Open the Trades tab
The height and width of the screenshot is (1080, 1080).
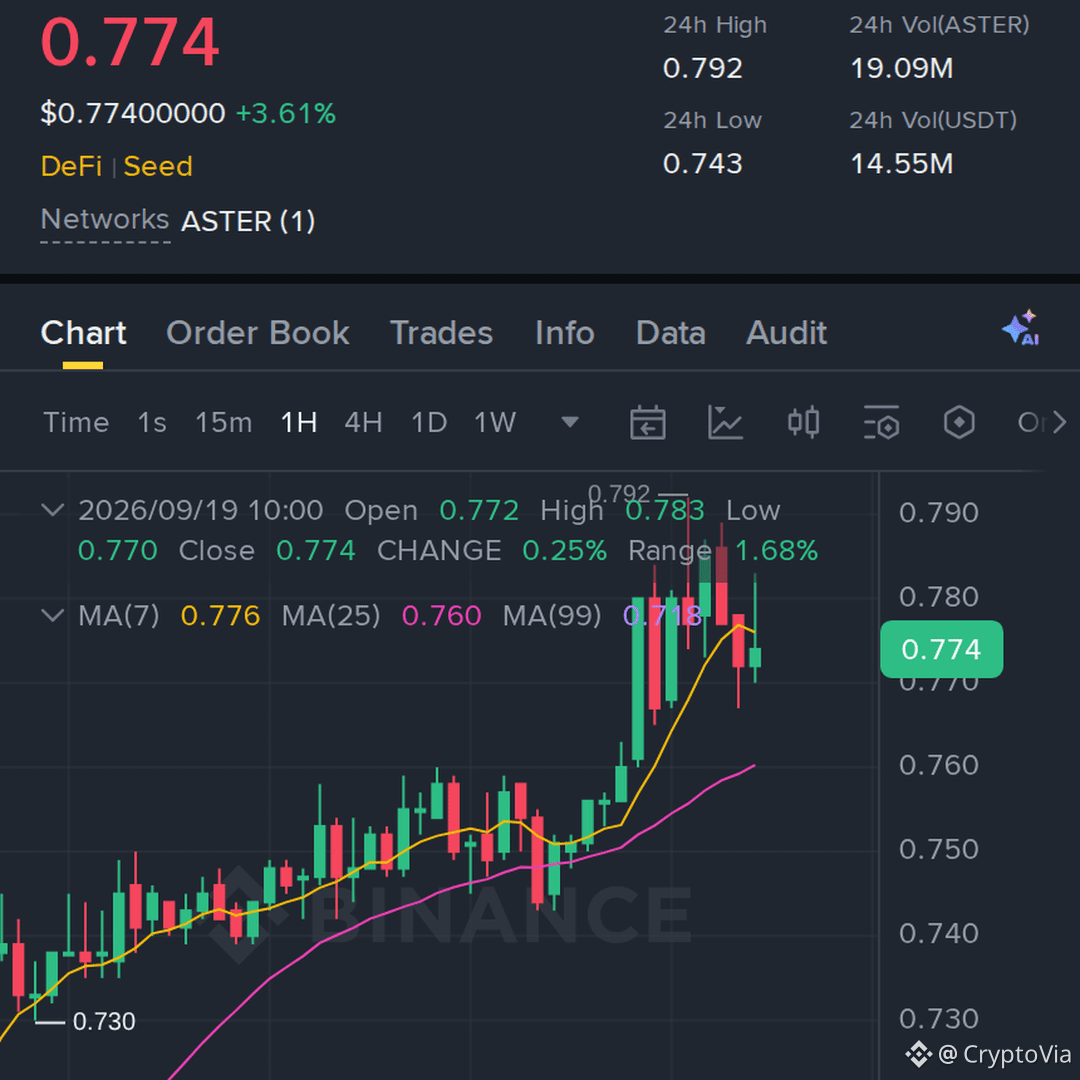442,333
